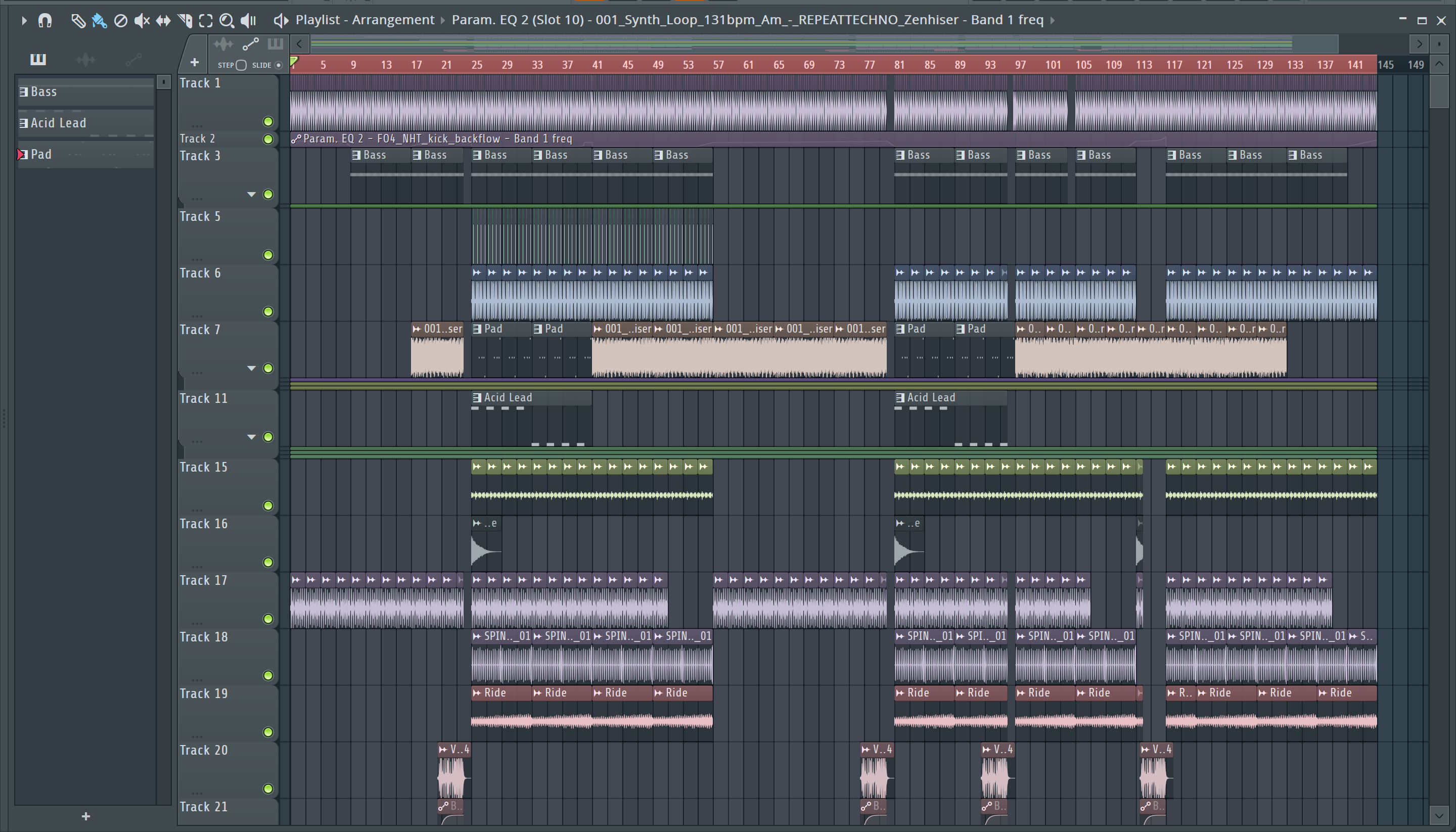Select the Mute tool

tap(142, 21)
